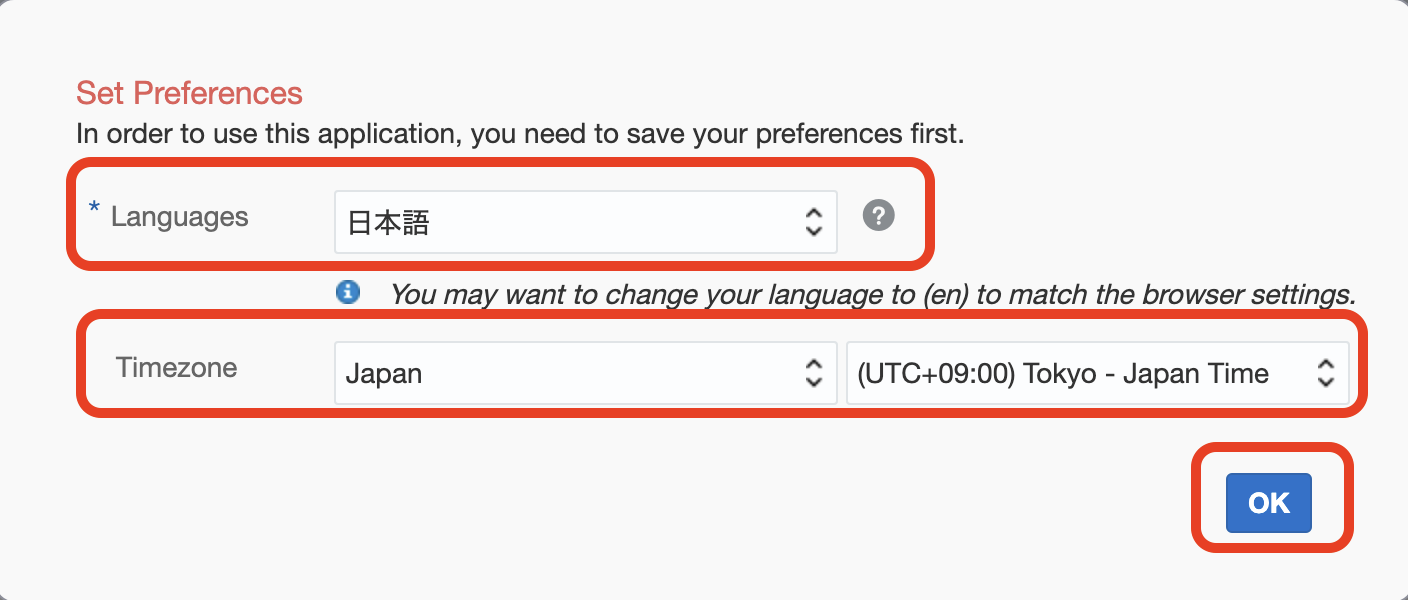Click the help question mark icon beside Languages
Image resolution: width=1408 pixels, height=600 pixels.
[x=878, y=215]
